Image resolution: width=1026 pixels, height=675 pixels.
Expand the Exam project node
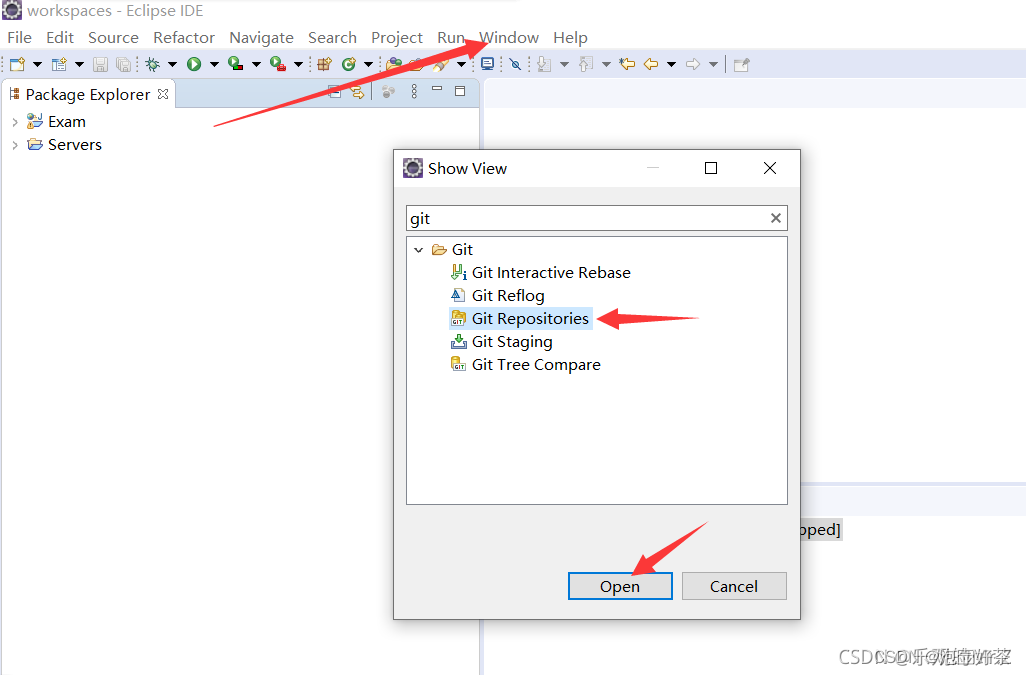coord(14,122)
